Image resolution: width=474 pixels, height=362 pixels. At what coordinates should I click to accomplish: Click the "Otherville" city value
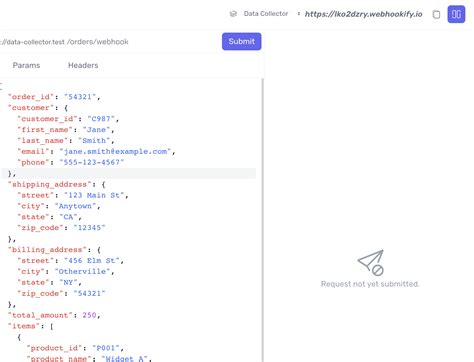click(x=82, y=271)
